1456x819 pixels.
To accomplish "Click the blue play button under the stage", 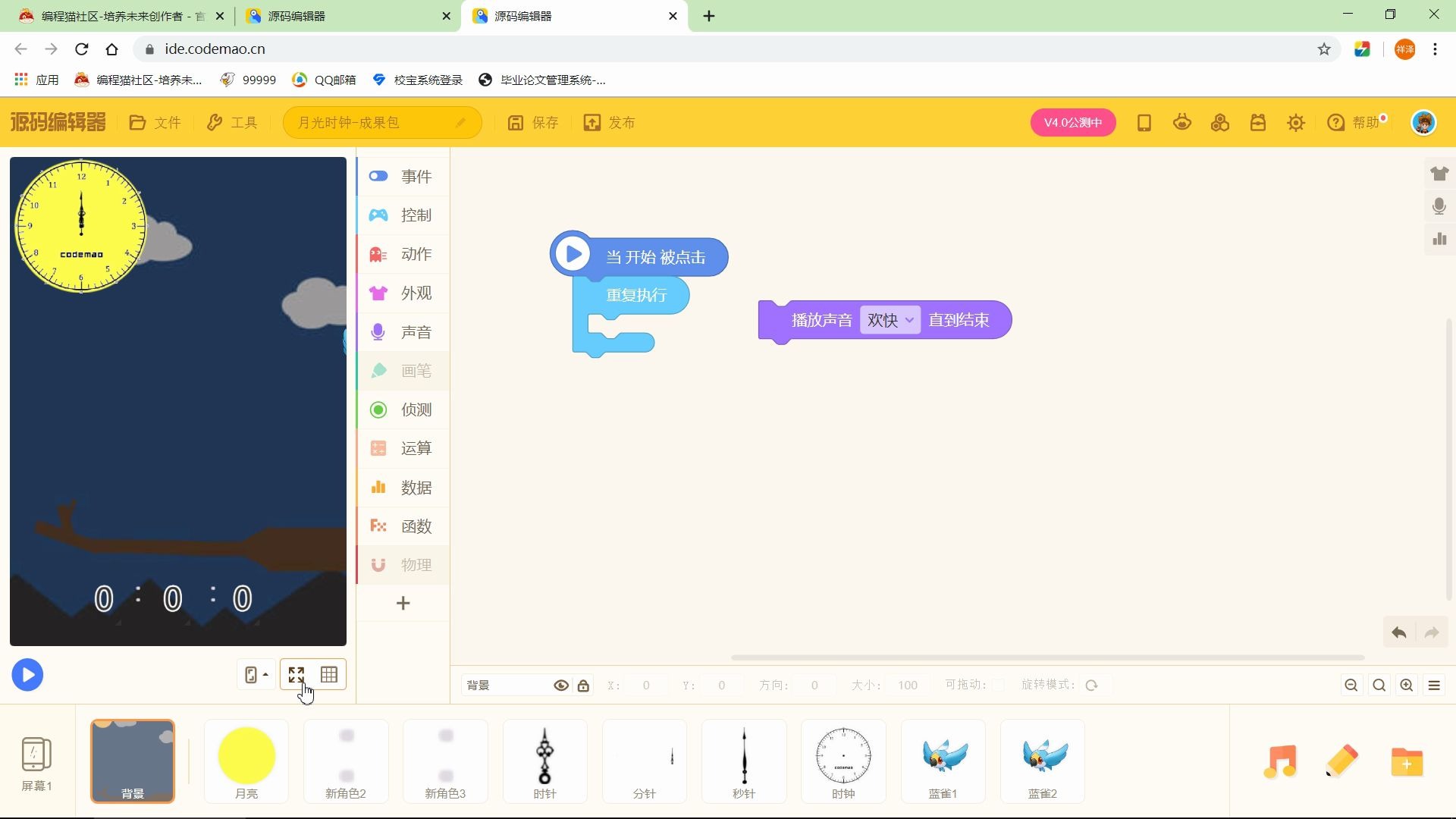I will click(x=27, y=675).
